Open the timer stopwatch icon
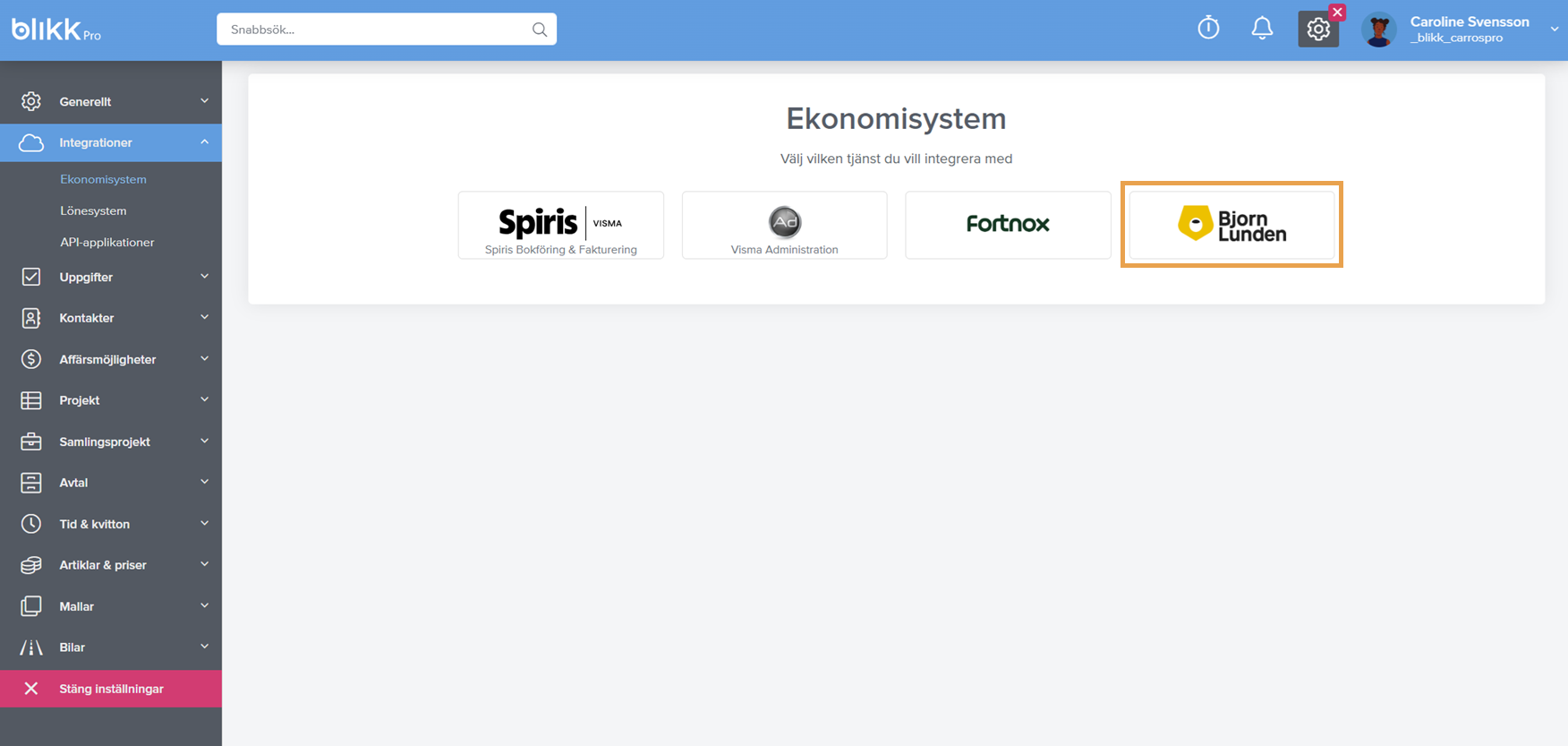 pos(1208,28)
